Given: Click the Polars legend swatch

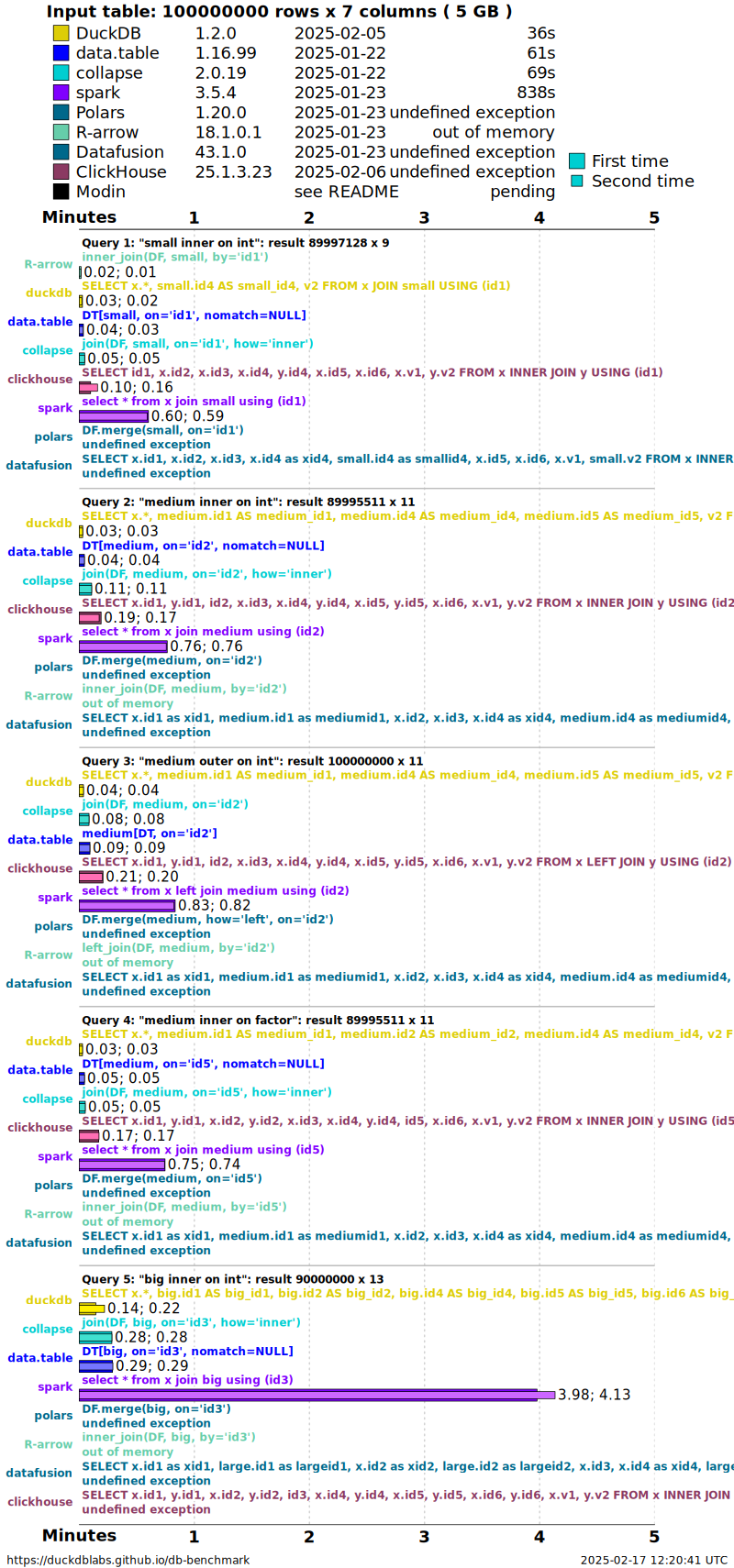Looking at the screenshot, I should pos(61,112).
